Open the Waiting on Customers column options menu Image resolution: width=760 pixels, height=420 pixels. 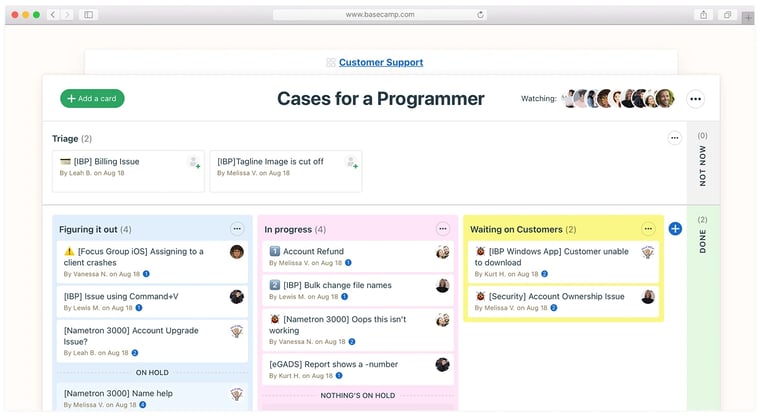pyautogui.click(x=648, y=229)
